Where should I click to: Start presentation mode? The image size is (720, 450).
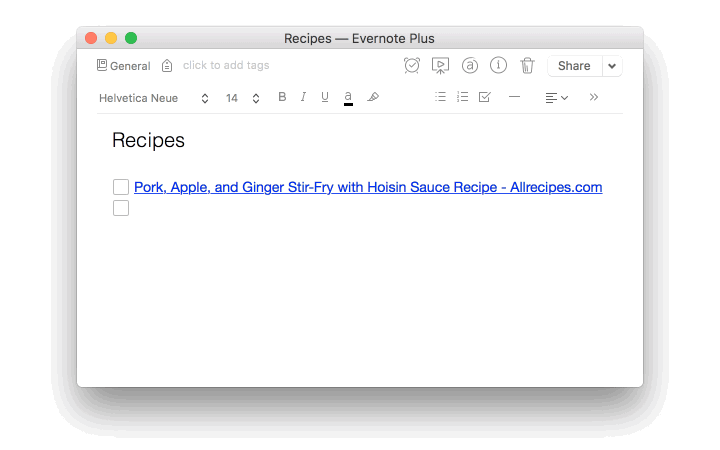pos(440,66)
